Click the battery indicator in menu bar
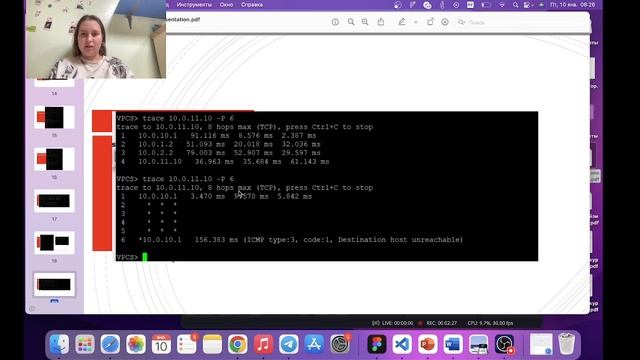The height and width of the screenshot is (360, 640). [x=486, y=5]
